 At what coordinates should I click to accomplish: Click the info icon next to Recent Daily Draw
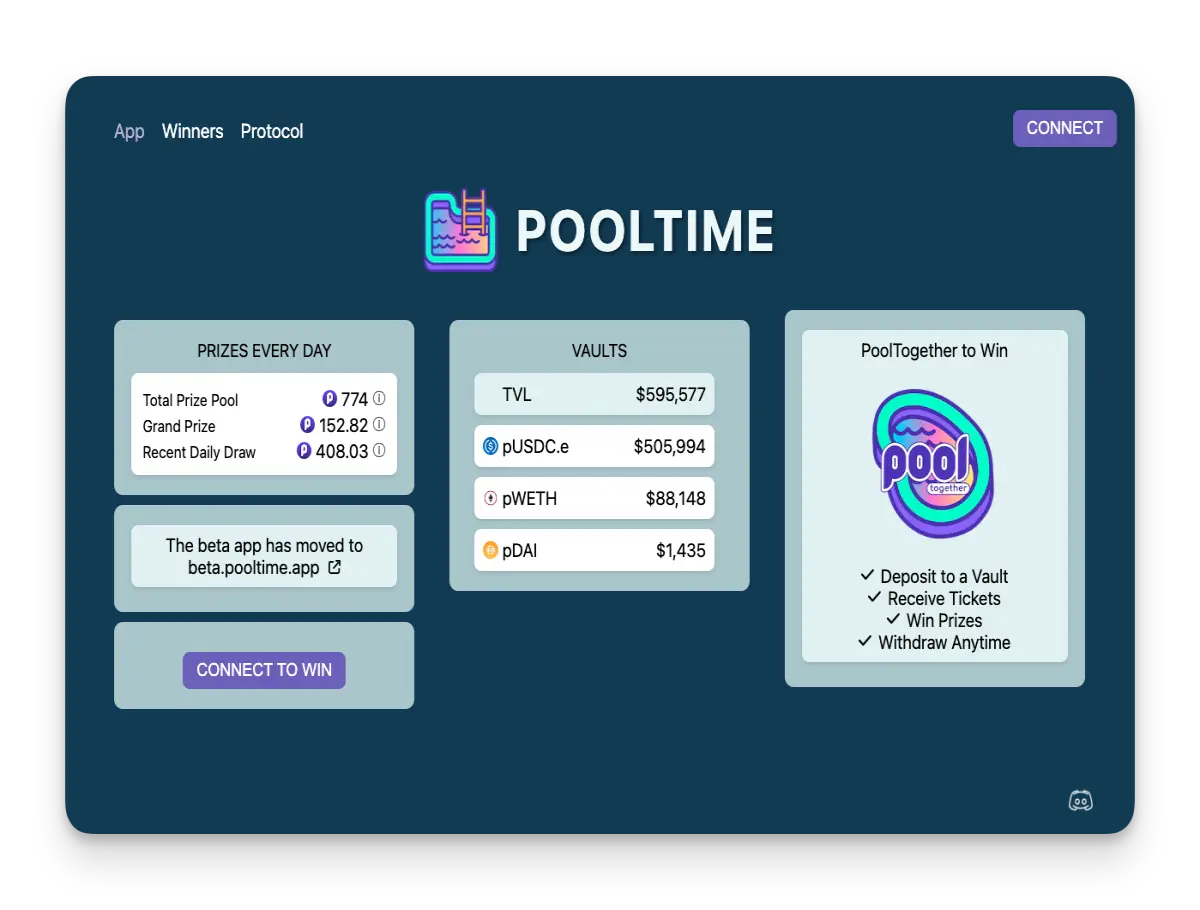pos(379,450)
